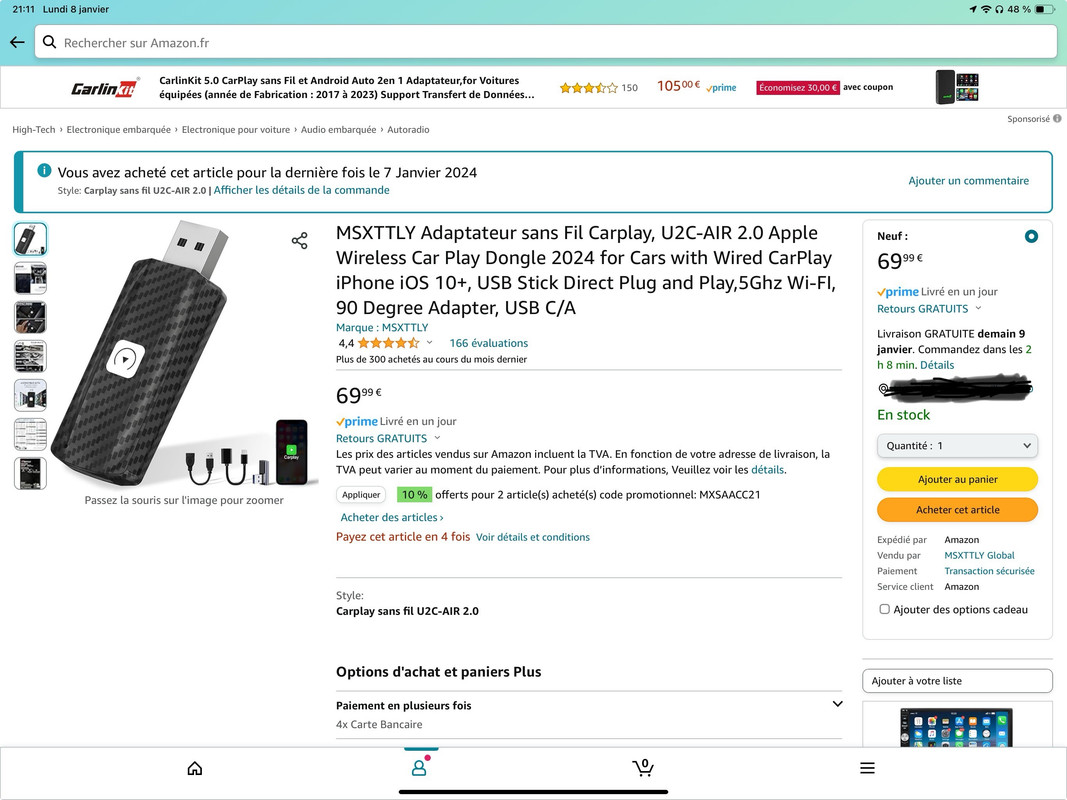Expand the star rating chevron
Viewport: 1067px width, 800px height.
pos(429,342)
